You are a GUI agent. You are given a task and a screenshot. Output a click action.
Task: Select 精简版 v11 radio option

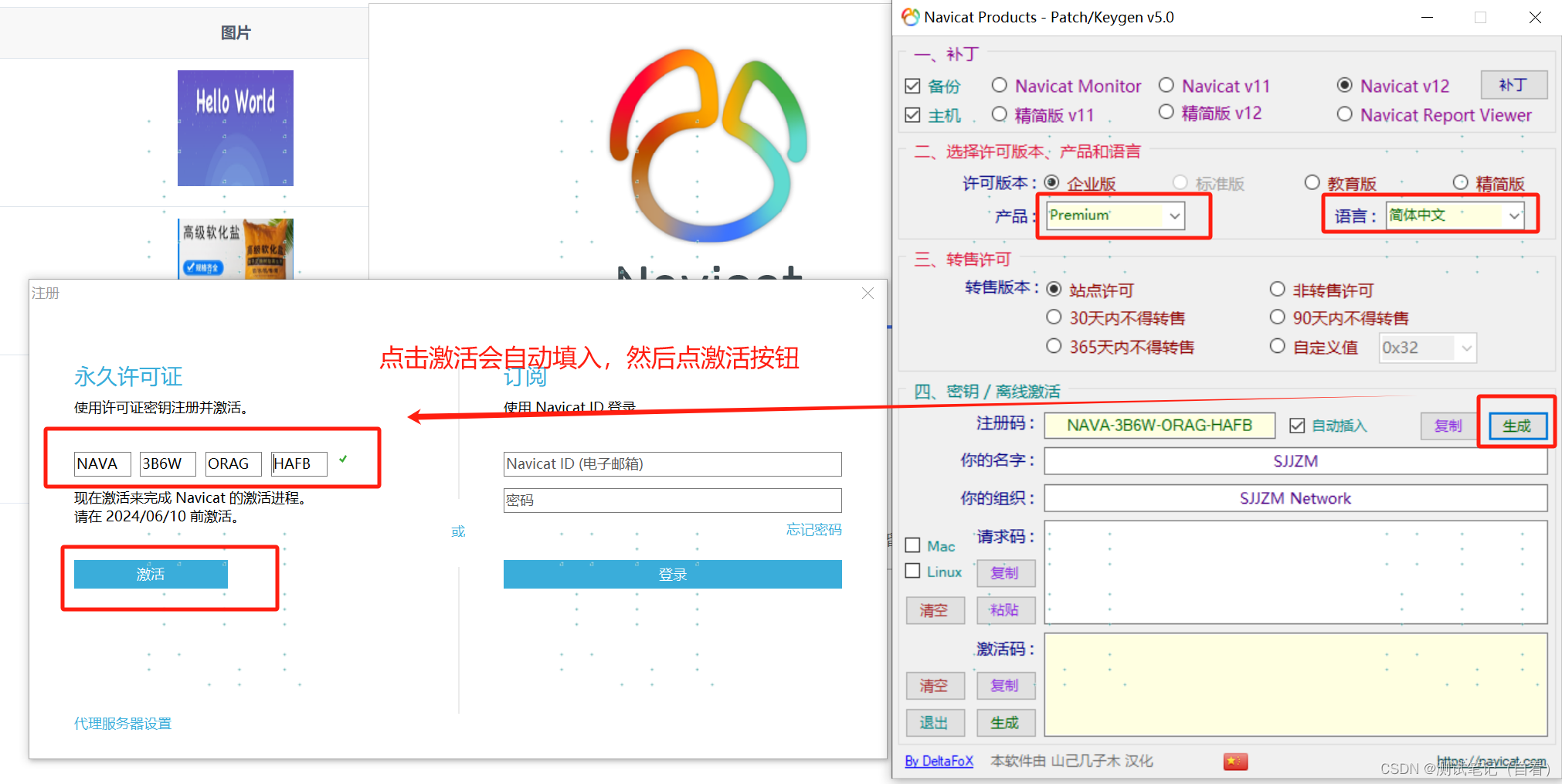999,114
